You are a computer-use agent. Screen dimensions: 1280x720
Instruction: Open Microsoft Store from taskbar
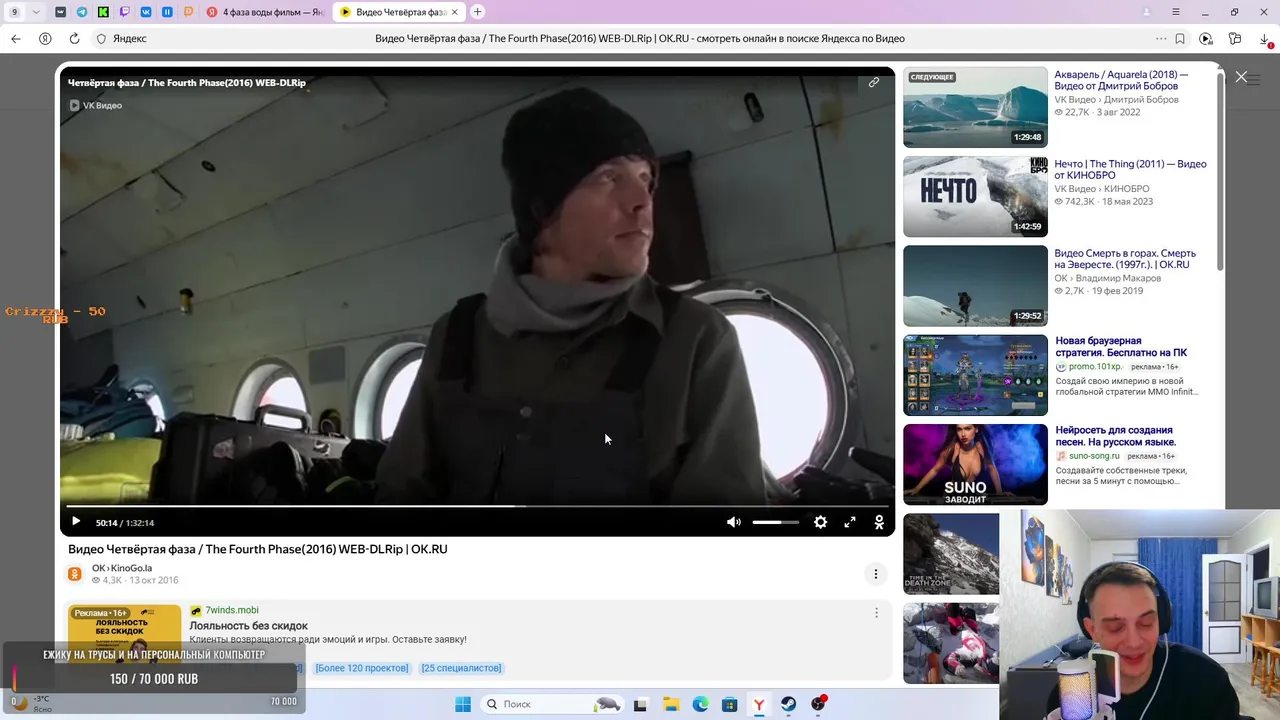pos(730,704)
